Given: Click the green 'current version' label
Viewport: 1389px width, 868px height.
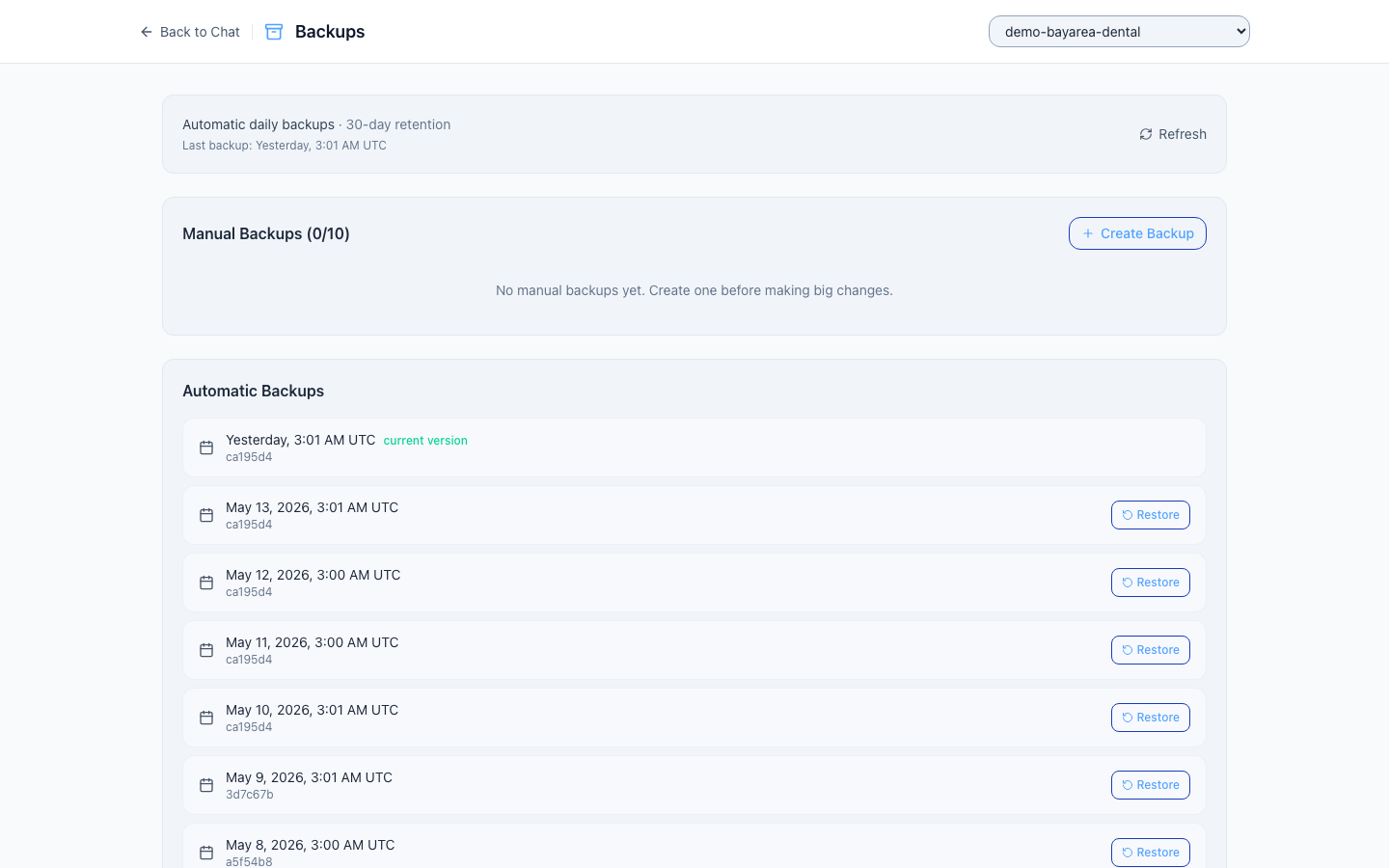Looking at the screenshot, I should coord(425,441).
